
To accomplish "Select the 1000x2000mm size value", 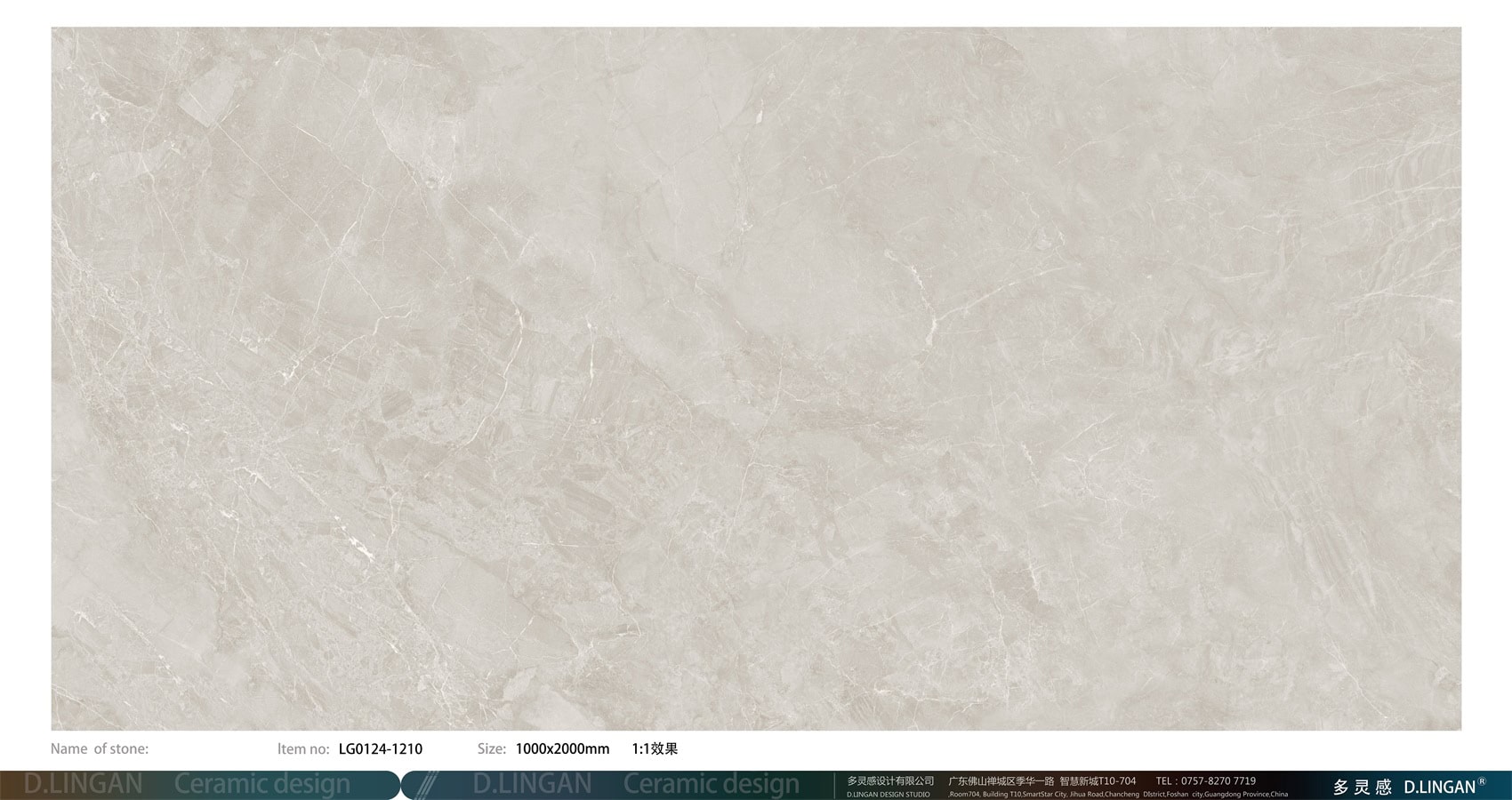I will point(562,748).
